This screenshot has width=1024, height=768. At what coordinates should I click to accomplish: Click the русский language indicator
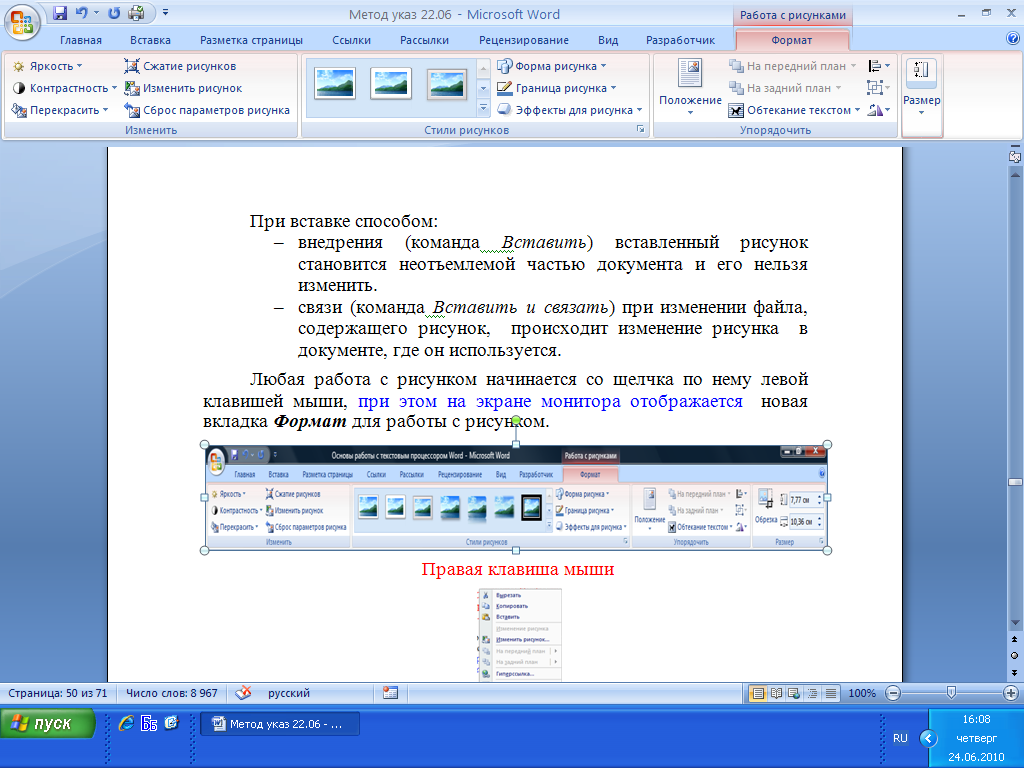click(x=289, y=694)
